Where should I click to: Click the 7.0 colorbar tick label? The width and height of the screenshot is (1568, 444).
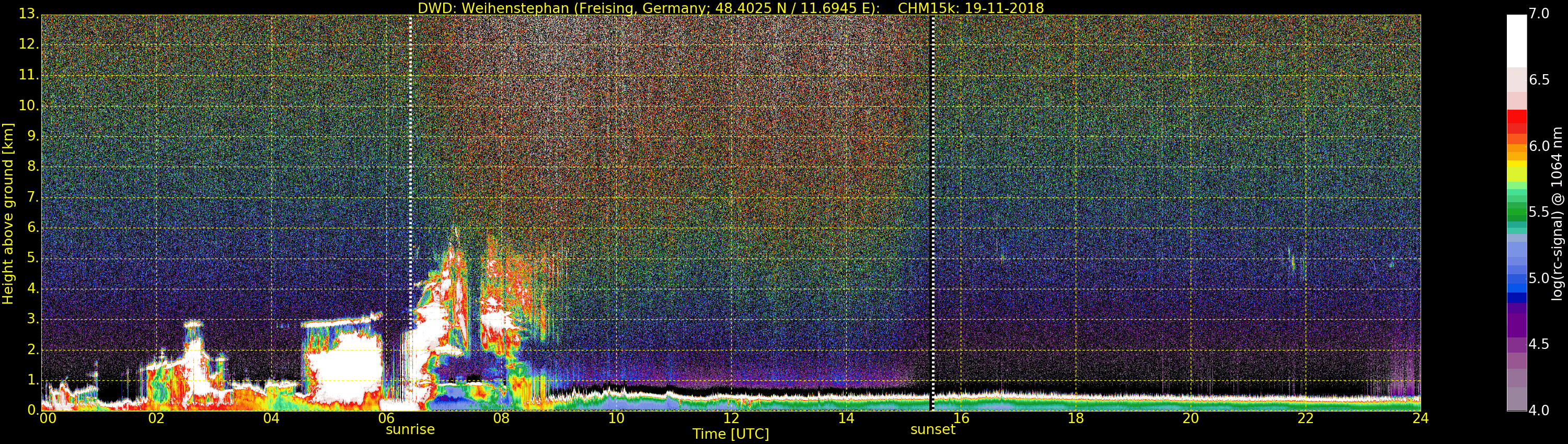[1539, 14]
